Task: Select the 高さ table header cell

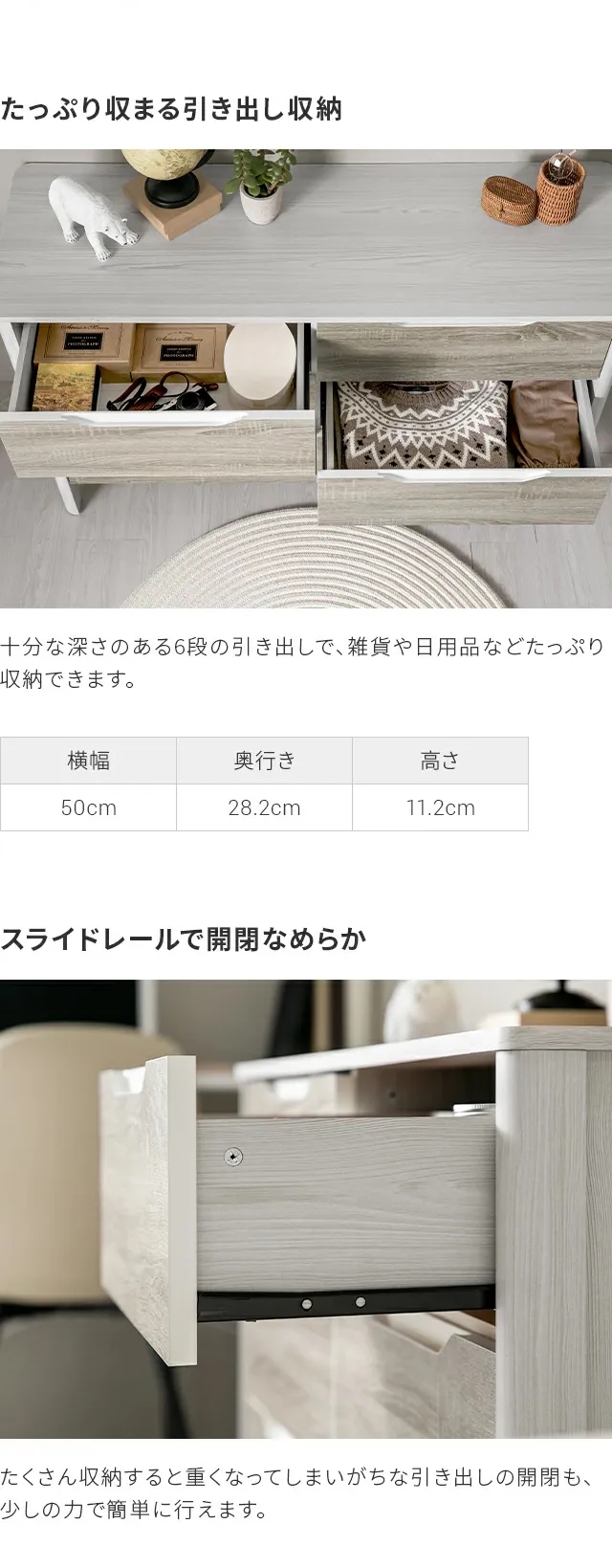Action: (x=440, y=761)
